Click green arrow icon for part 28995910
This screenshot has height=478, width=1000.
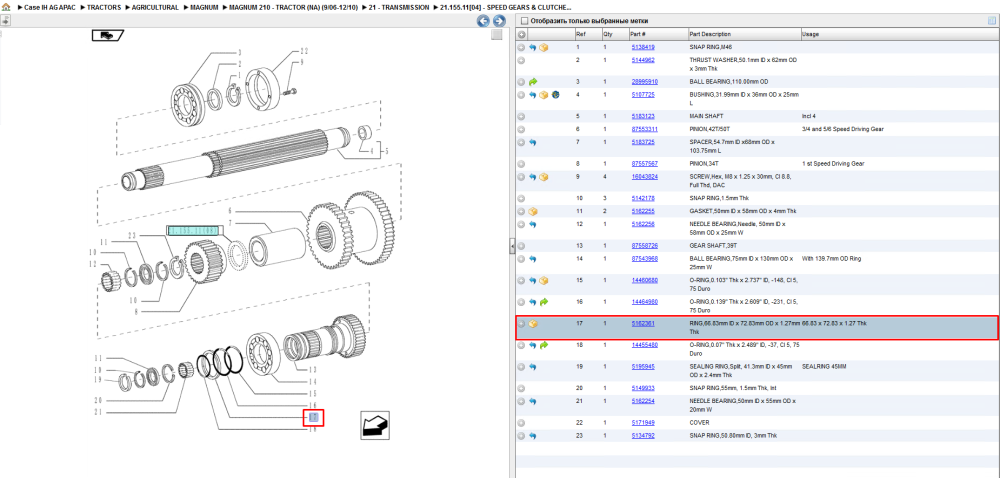[x=533, y=82]
